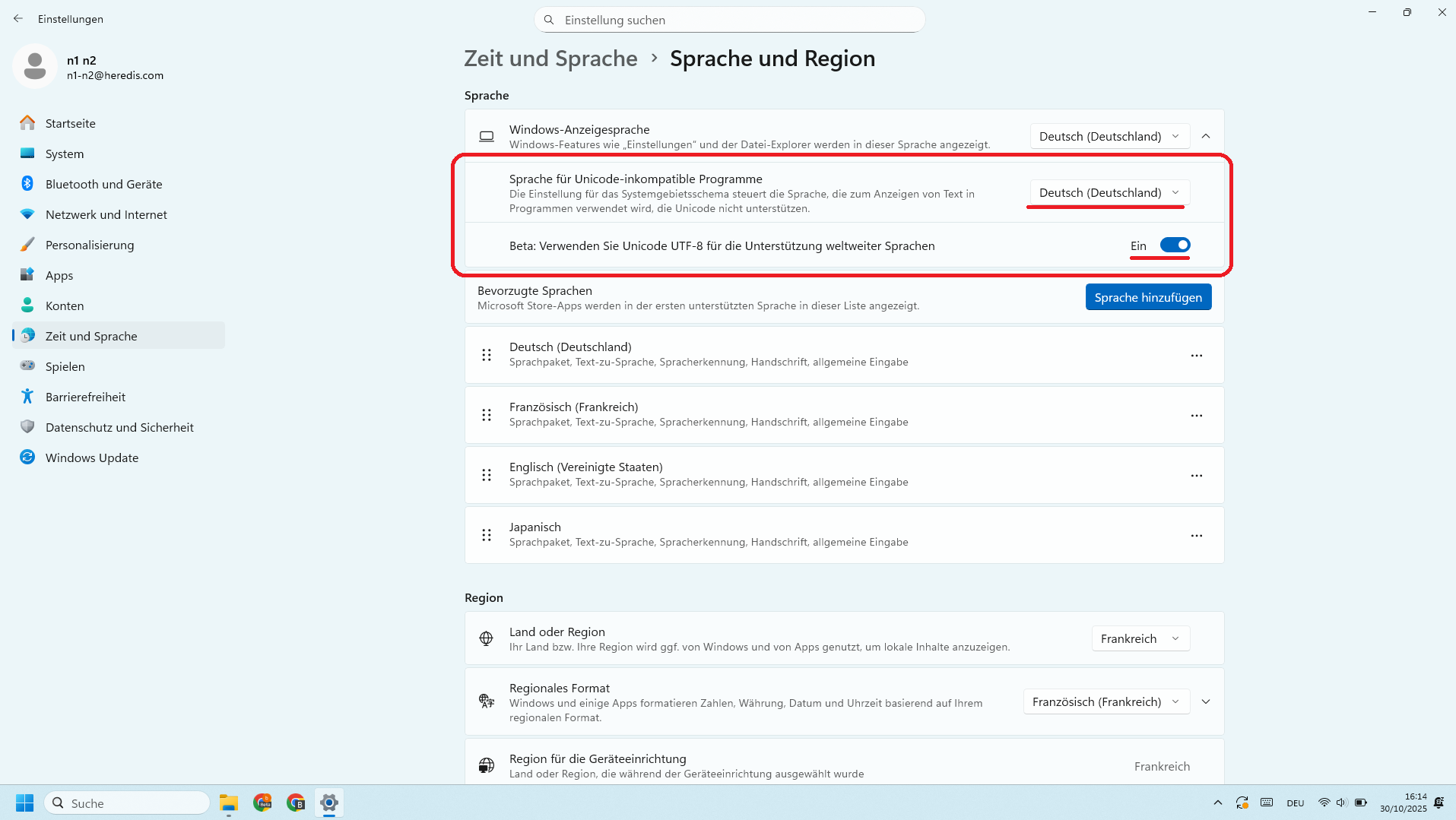Viewport: 1456px width, 820px height.
Task: Click more options for Deutsch (Deutschland) language
Action: [x=1196, y=356]
